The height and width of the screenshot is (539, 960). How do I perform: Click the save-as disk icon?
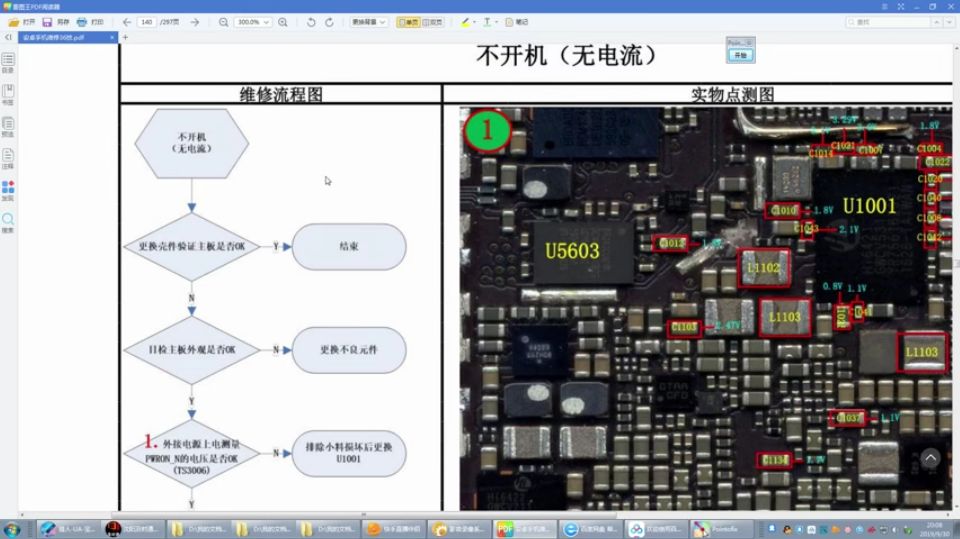pos(47,22)
